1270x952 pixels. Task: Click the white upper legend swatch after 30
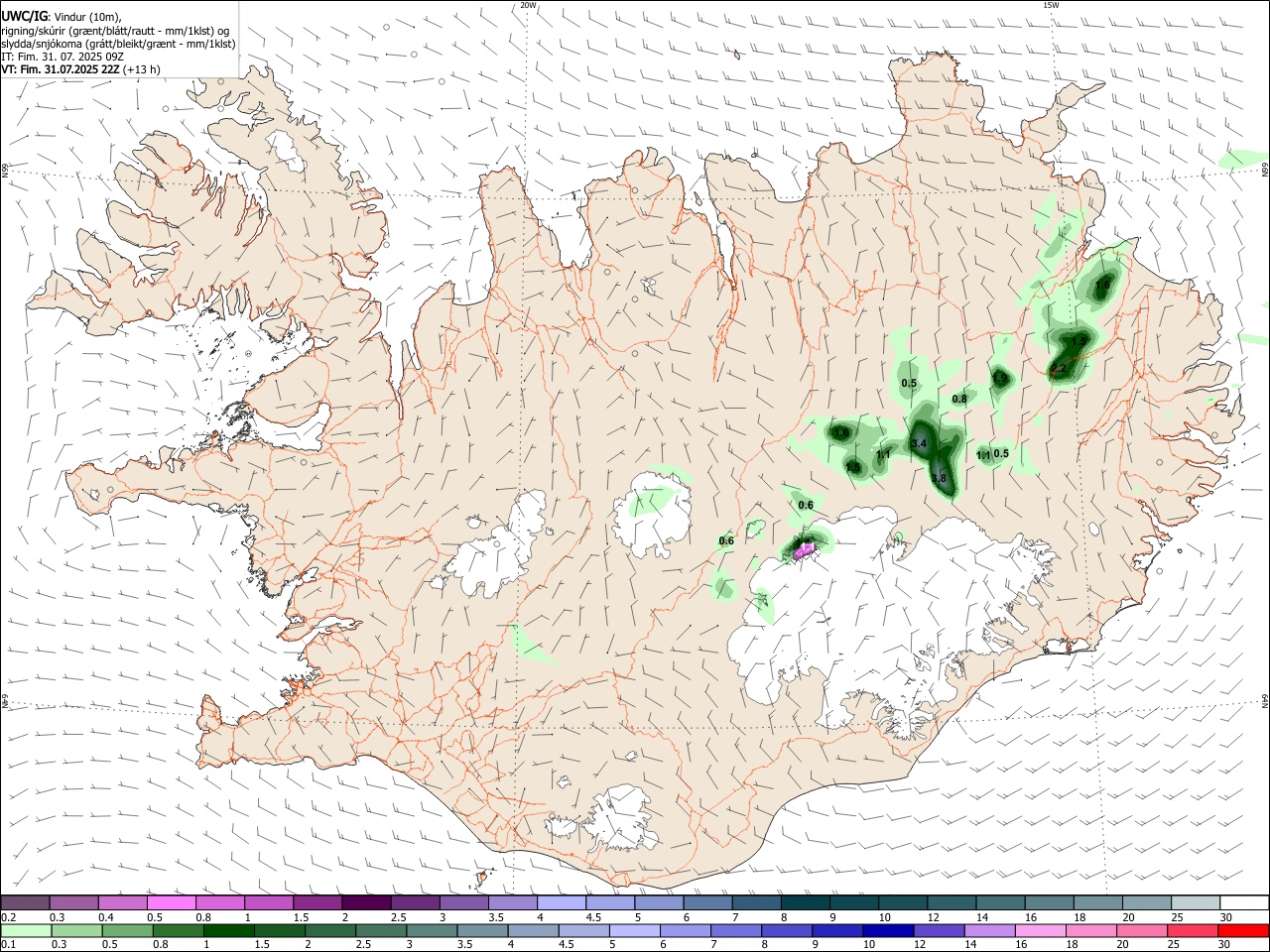pos(1245,902)
